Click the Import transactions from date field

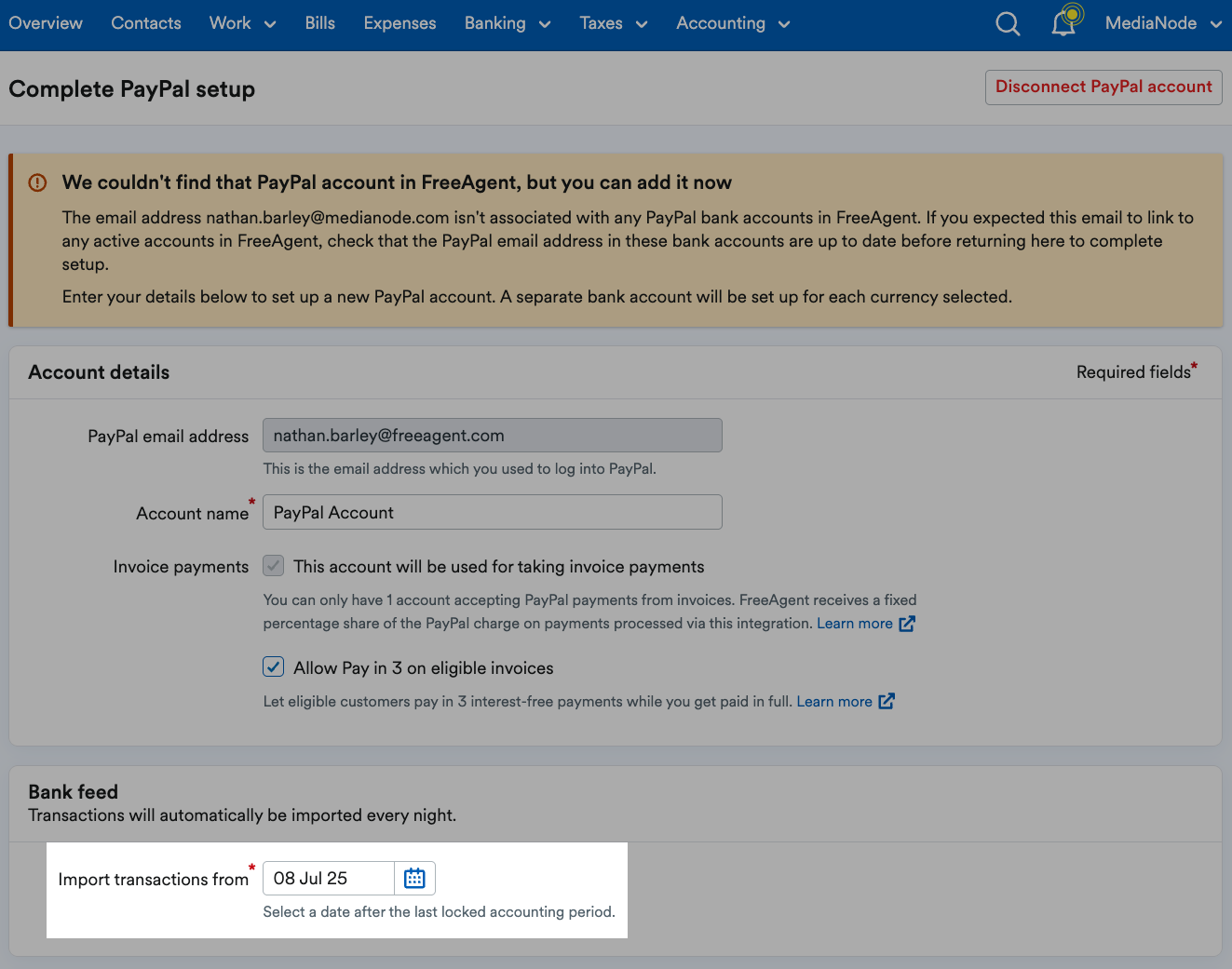(x=329, y=878)
